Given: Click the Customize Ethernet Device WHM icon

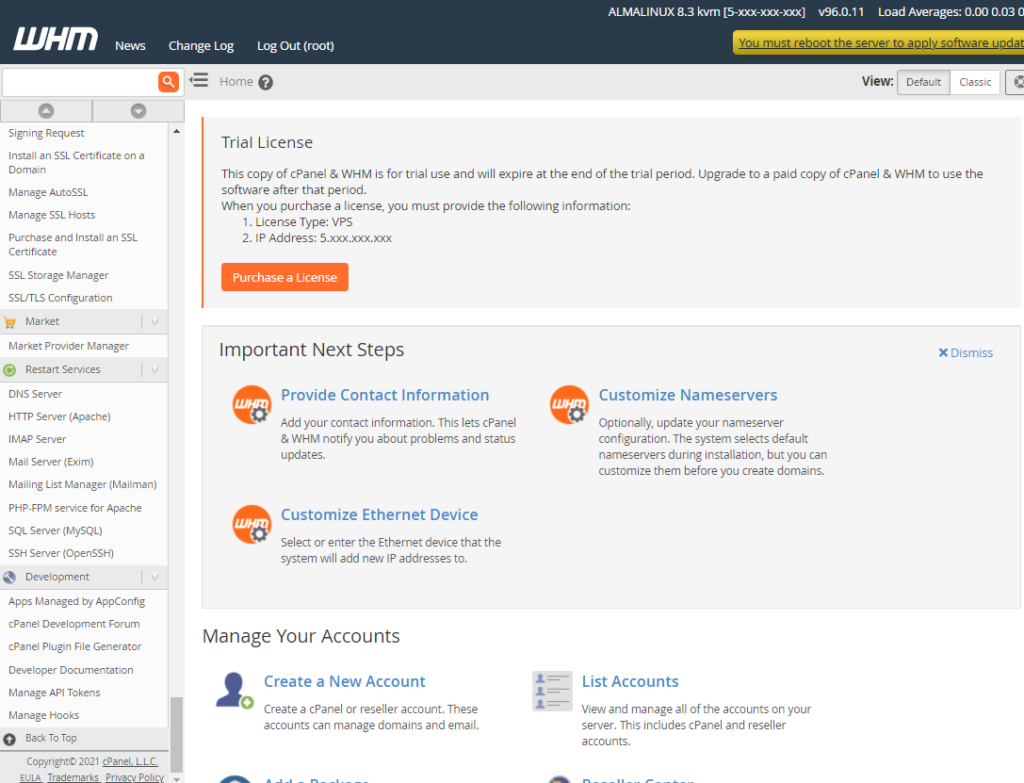Looking at the screenshot, I should pyautogui.click(x=251, y=525).
